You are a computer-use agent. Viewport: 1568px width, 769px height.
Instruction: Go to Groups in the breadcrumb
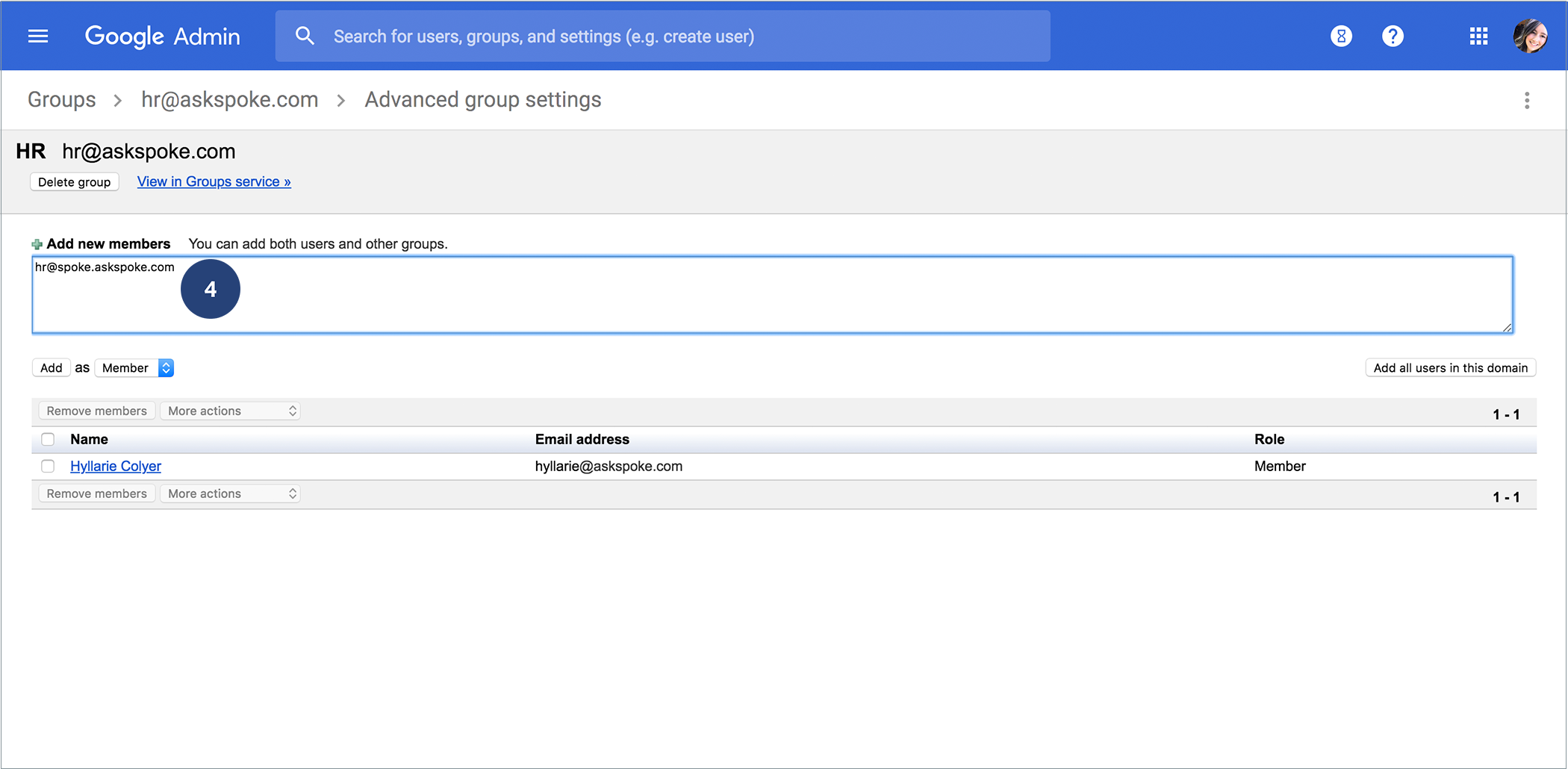pyautogui.click(x=62, y=100)
